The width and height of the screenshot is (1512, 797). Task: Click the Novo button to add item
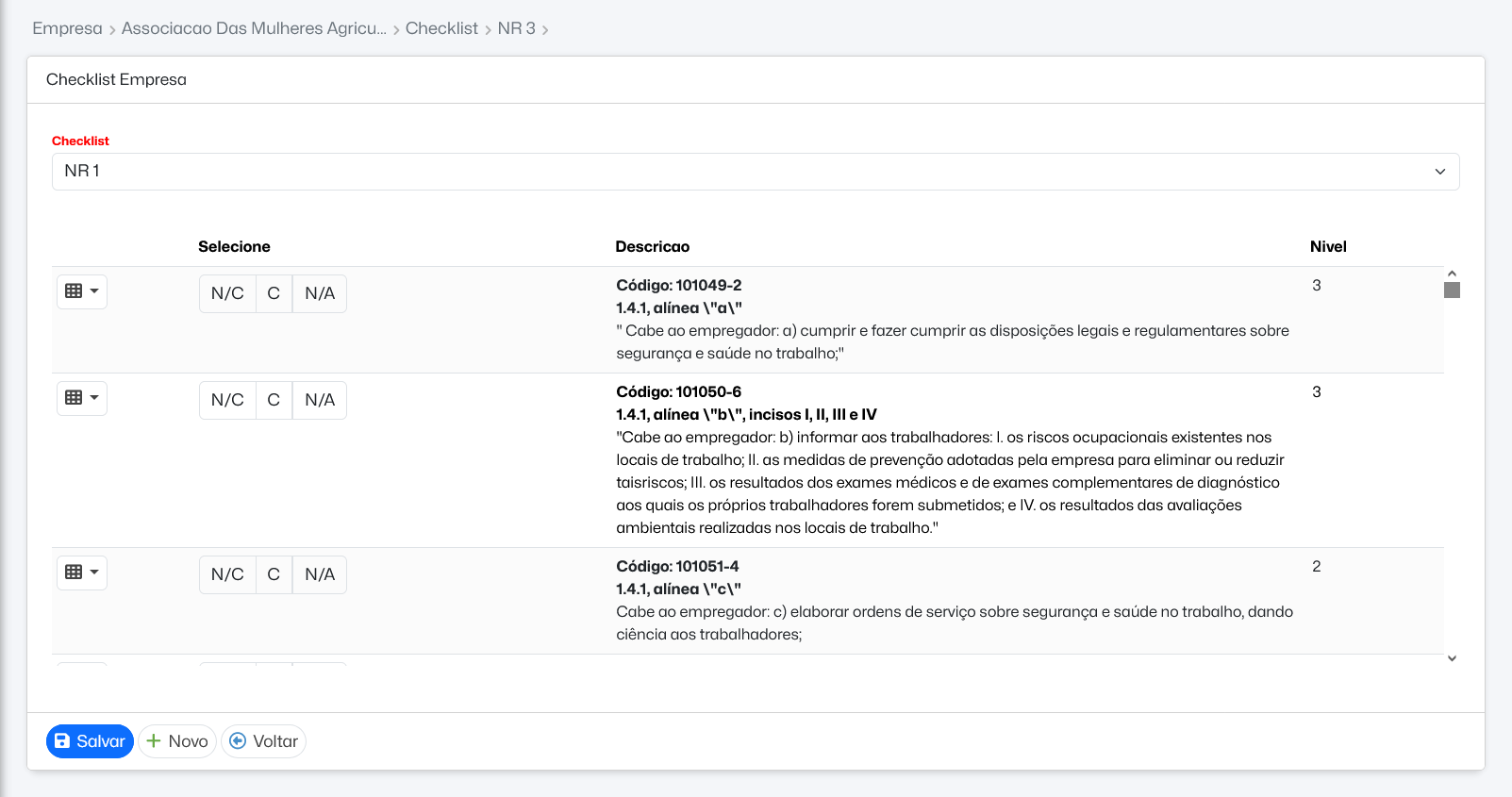[177, 741]
